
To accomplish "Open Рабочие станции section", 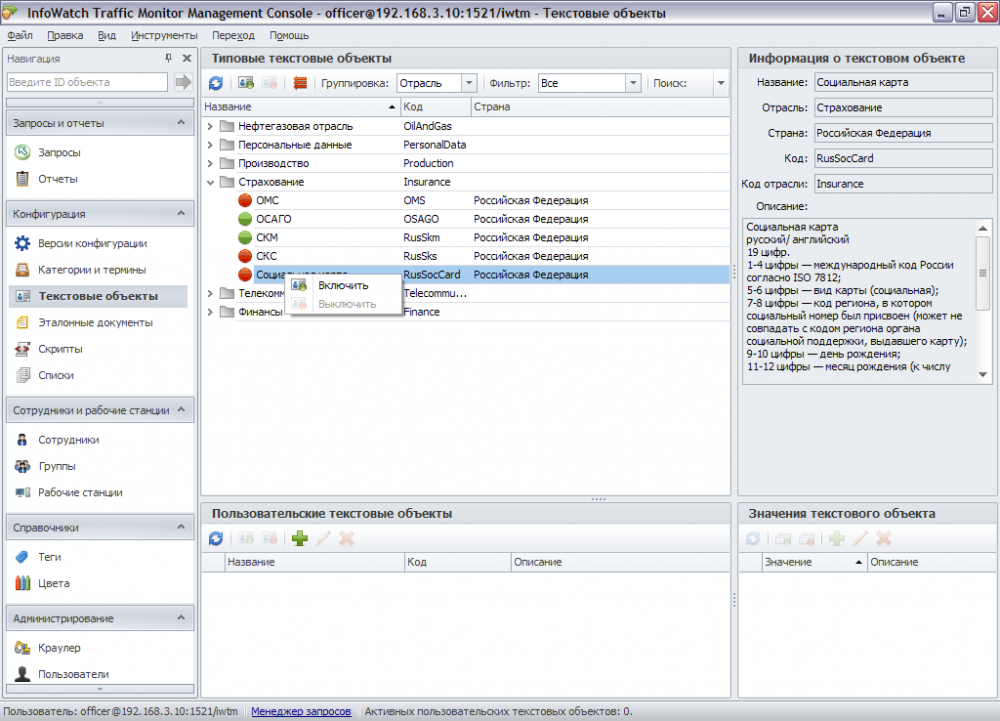I will click(80, 493).
